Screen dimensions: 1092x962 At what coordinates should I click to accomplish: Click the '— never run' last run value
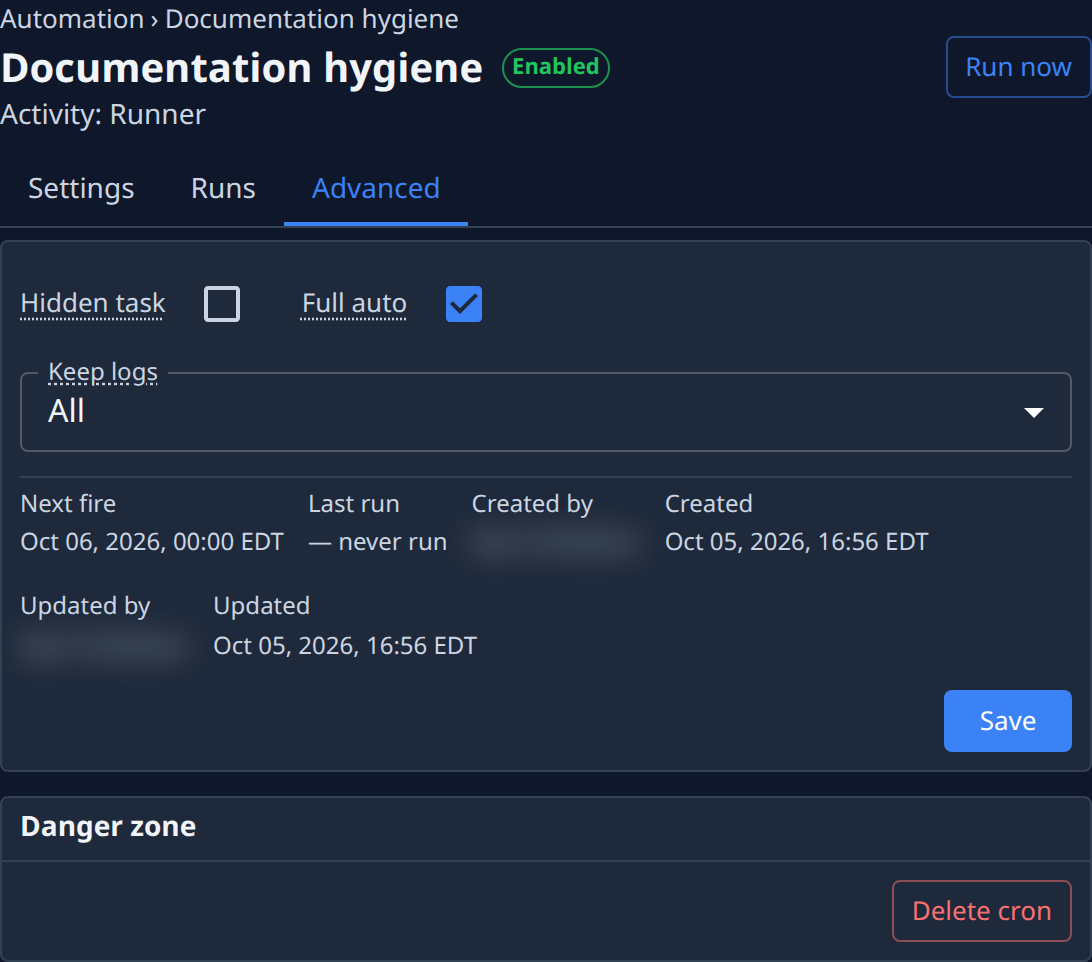click(x=377, y=542)
